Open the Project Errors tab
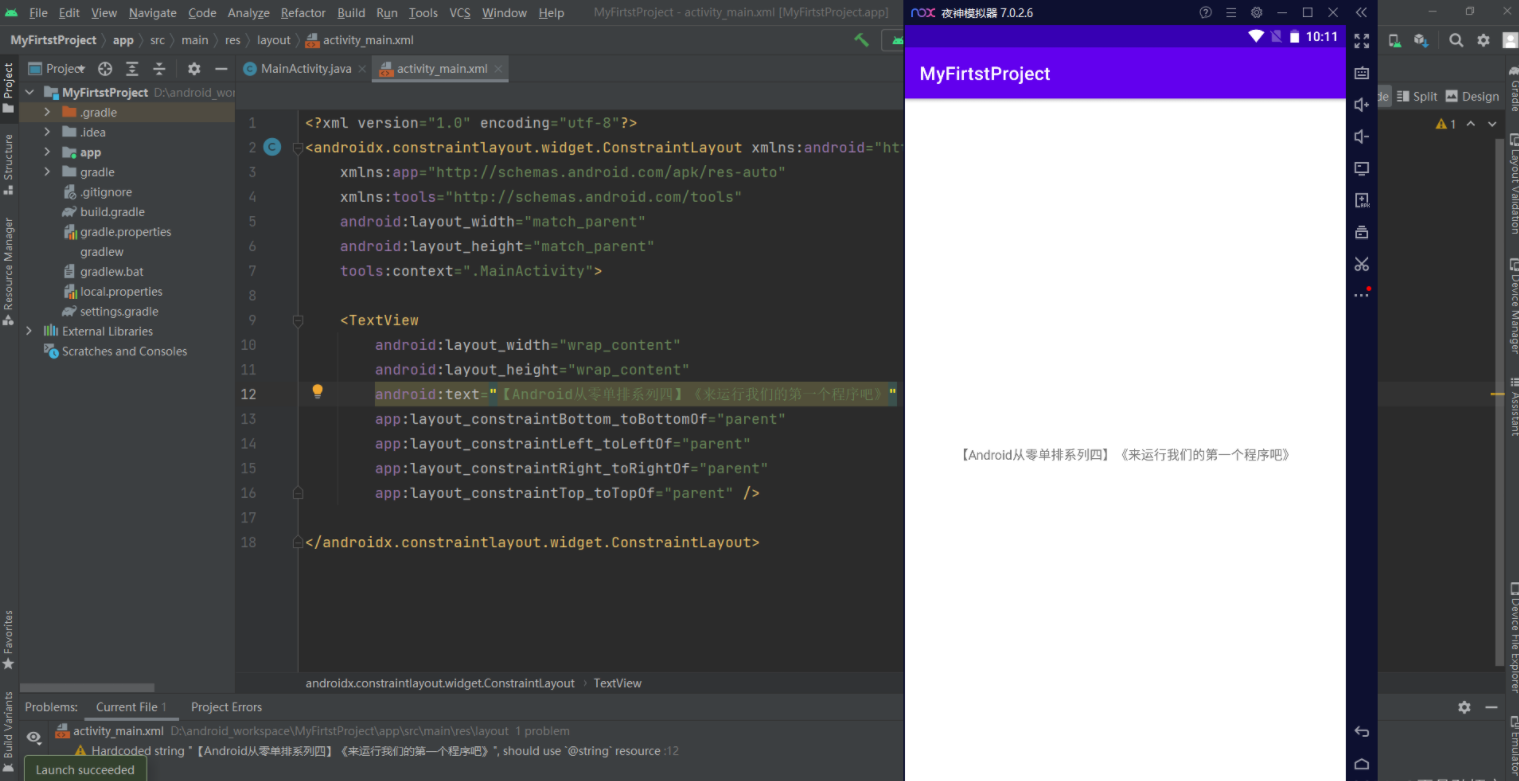This screenshot has height=781, width=1519. tap(226, 707)
